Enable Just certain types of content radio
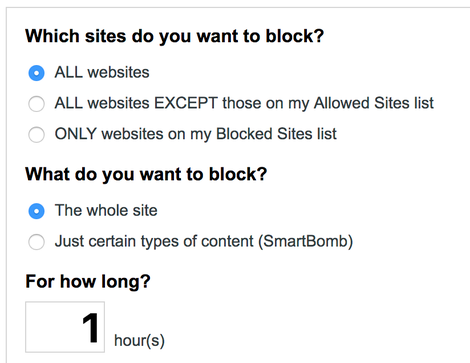 click(36, 242)
